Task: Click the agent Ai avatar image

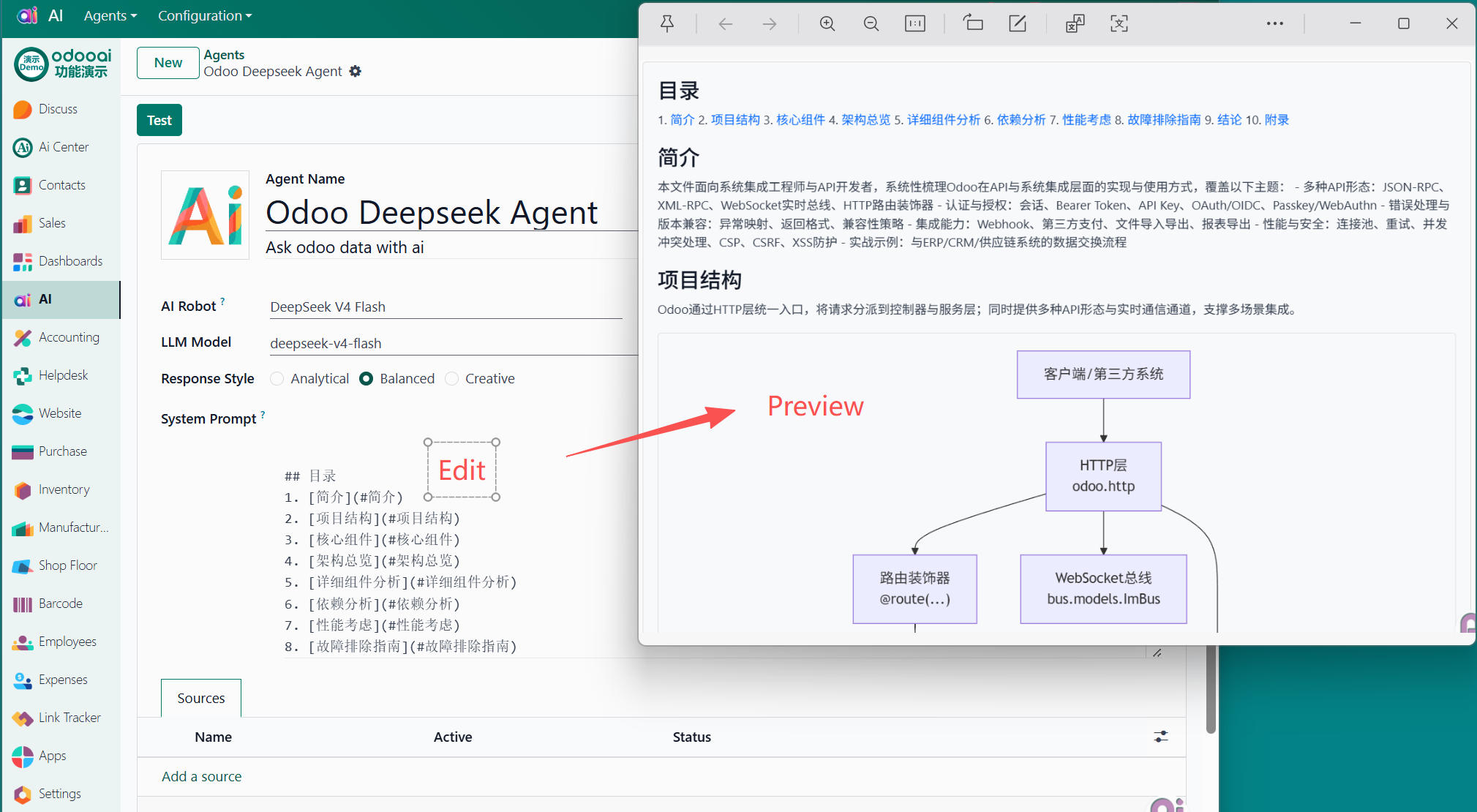Action: [x=206, y=215]
